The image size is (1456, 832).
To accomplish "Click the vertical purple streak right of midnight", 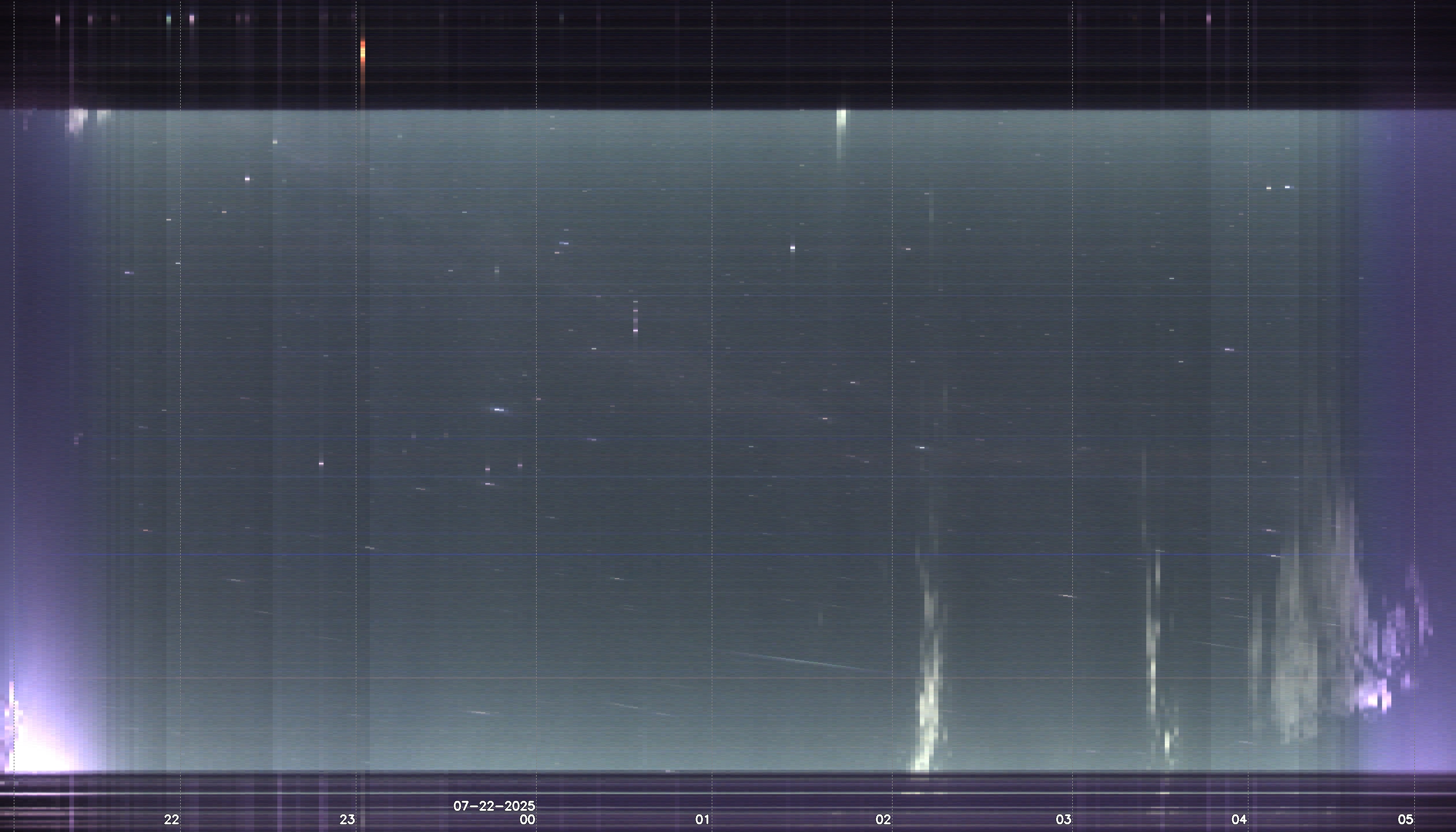I will tap(636, 320).
